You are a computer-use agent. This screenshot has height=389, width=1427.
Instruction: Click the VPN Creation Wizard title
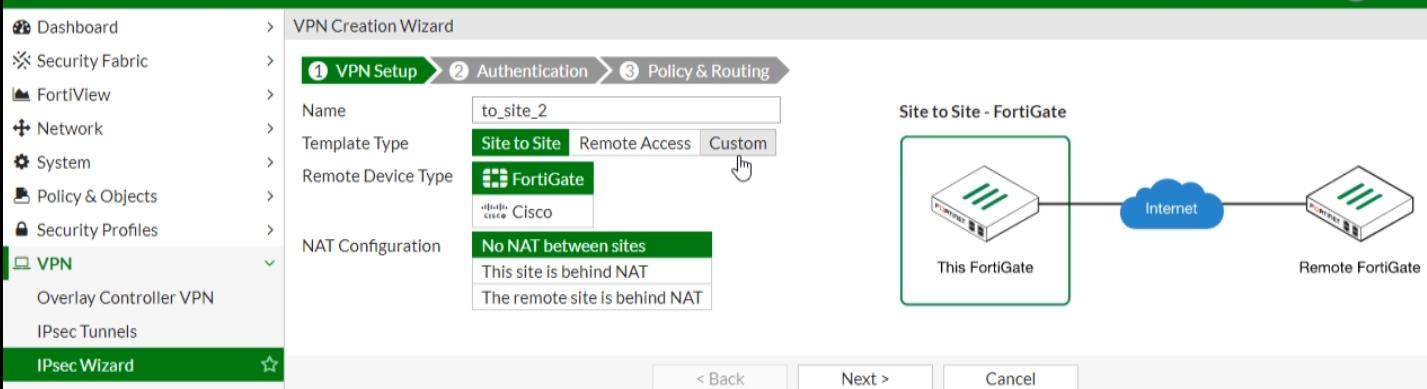click(373, 26)
